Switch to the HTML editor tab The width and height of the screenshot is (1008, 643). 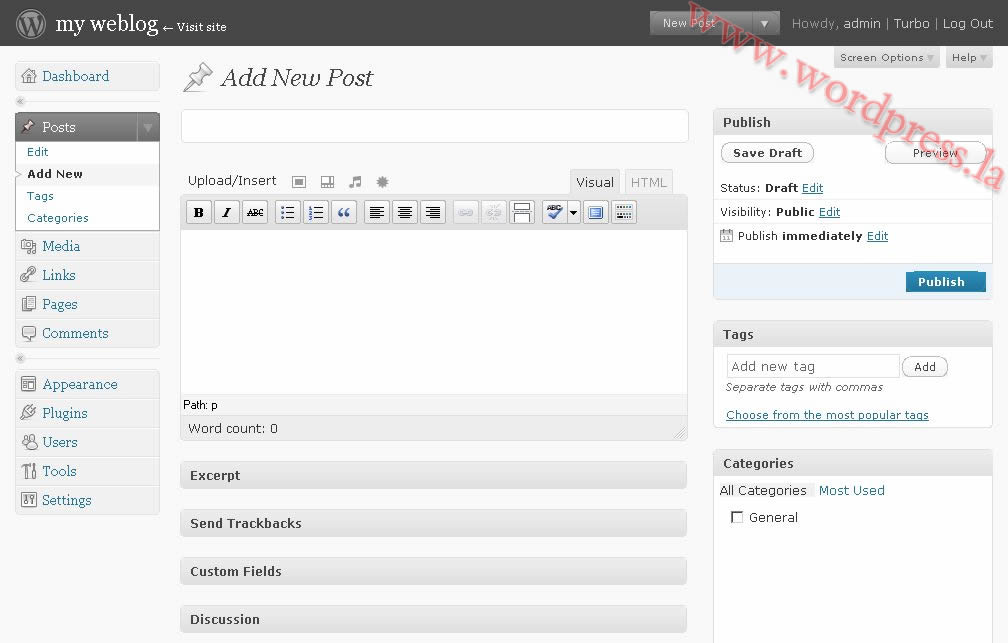[649, 182]
